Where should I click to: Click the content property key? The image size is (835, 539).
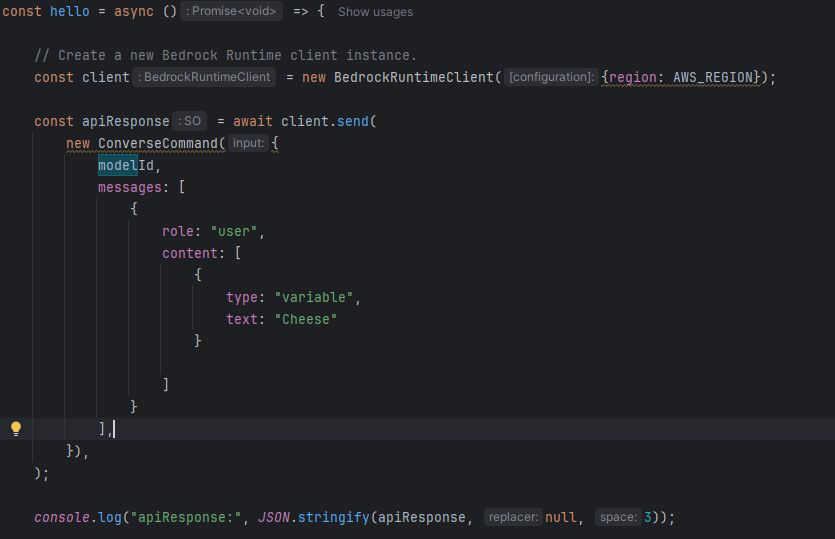pos(190,254)
